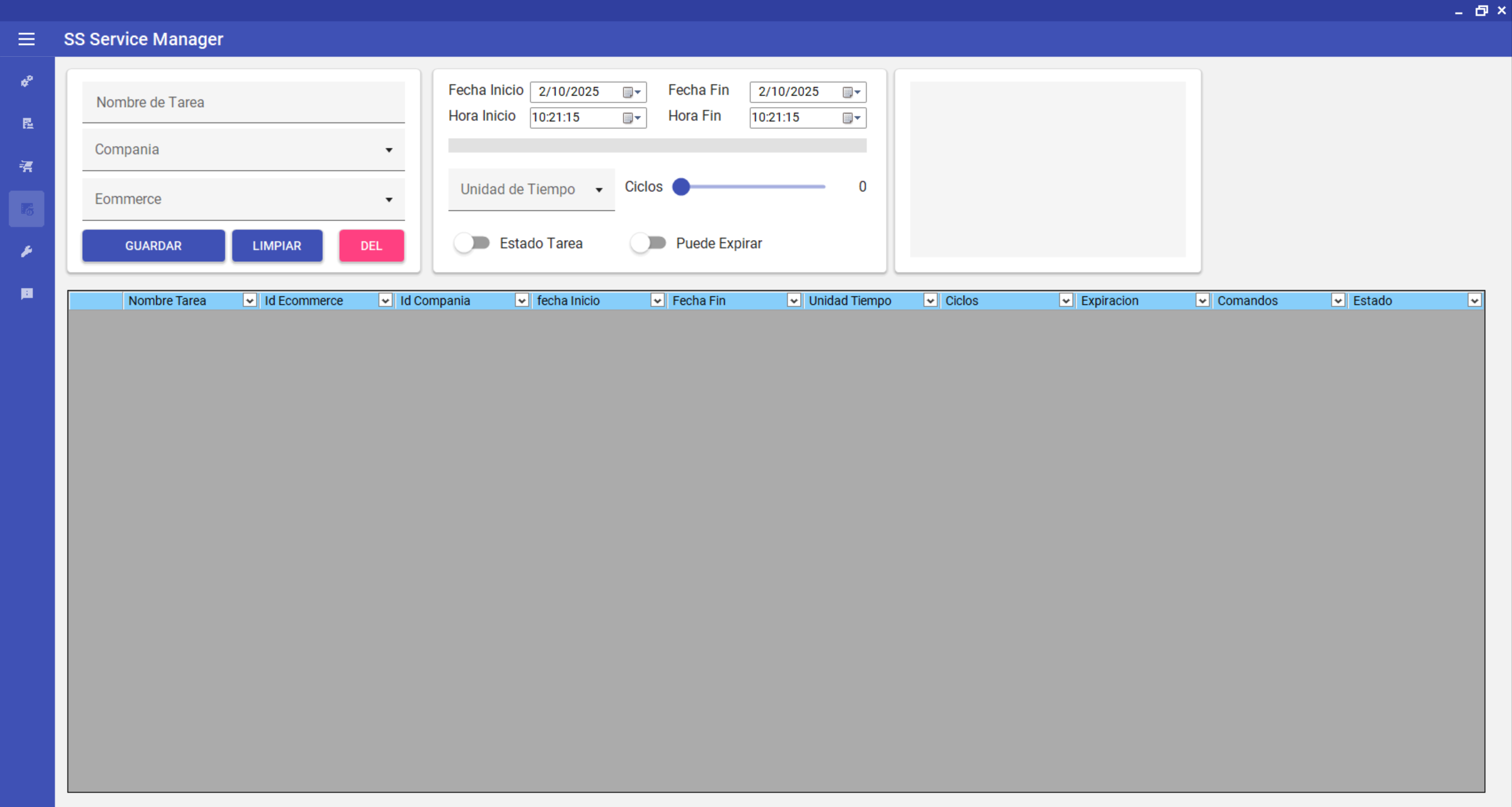Viewport: 1512px width, 807px height.
Task: Select the scheduled tasks sidebar icon
Action: pos(27,209)
